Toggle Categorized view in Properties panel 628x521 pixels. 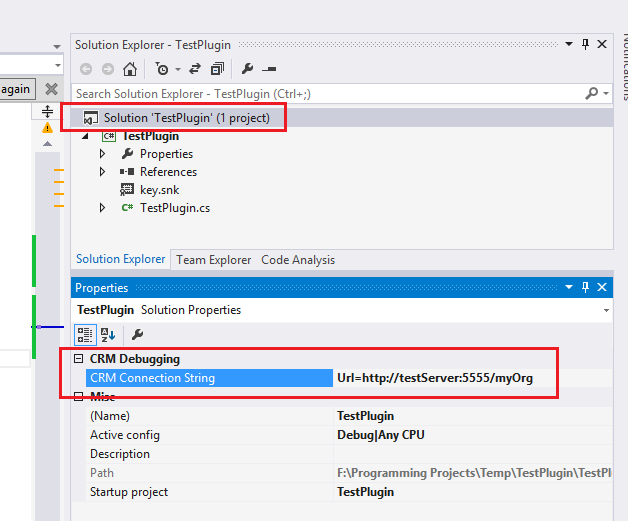(x=86, y=334)
